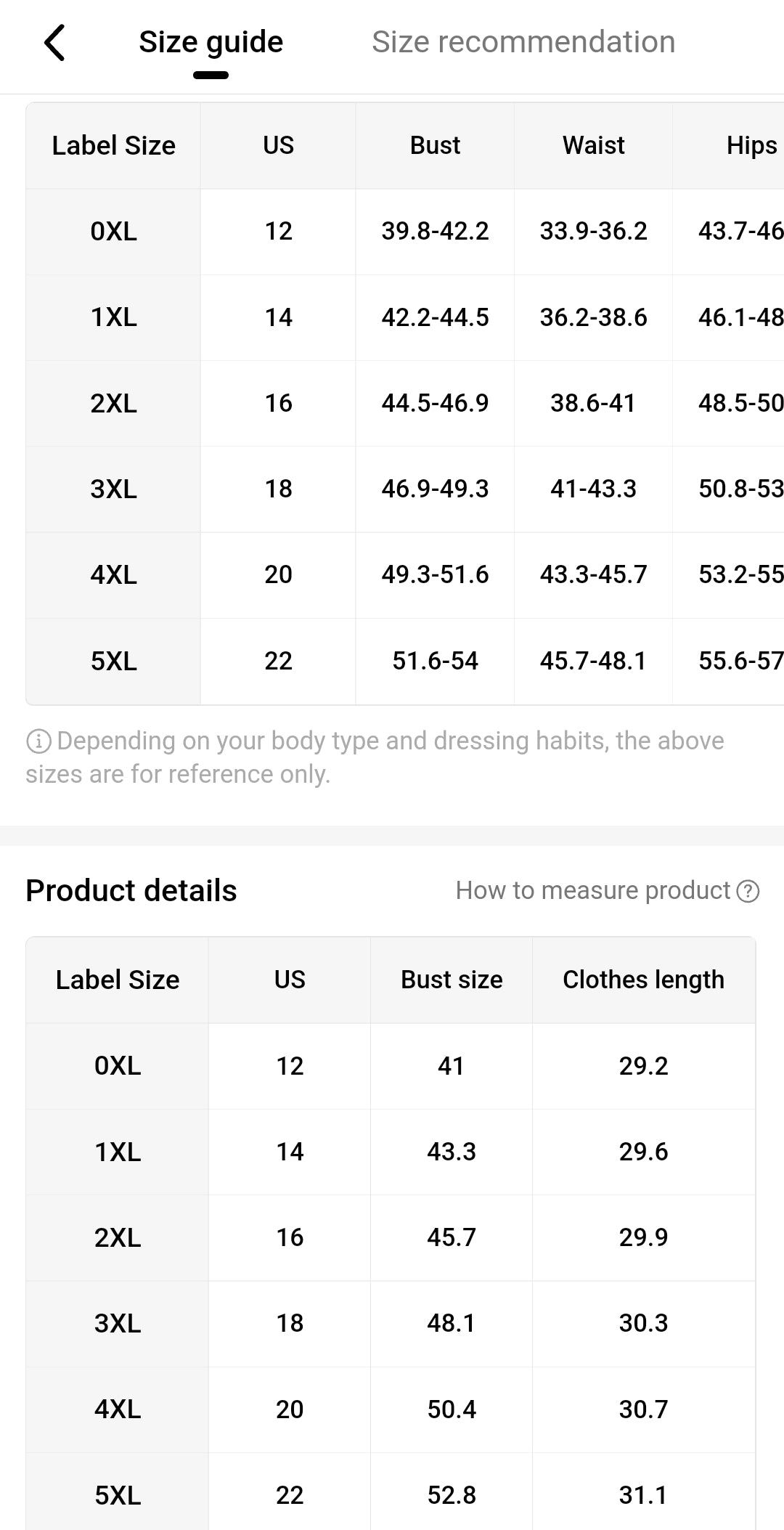This screenshot has height=1530, width=784.
Task: Select the Size guide tab
Action: (211, 42)
